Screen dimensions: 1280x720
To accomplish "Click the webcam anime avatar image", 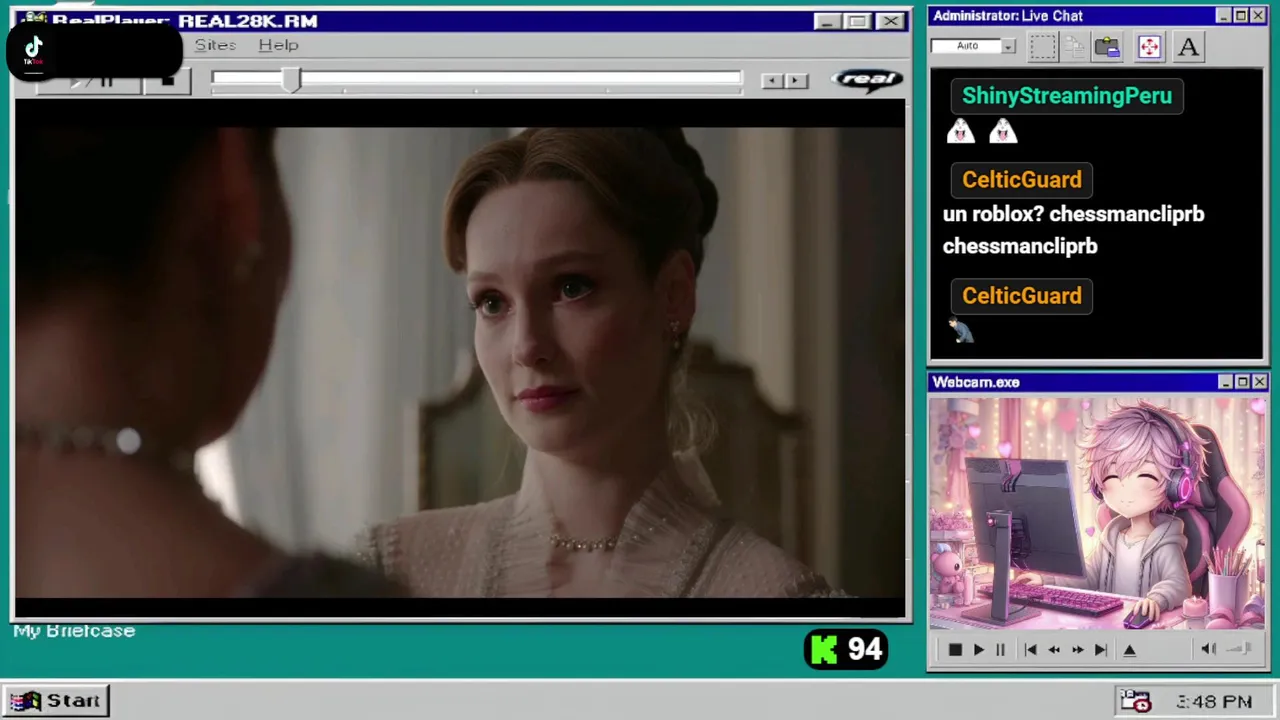I will click(1096, 513).
